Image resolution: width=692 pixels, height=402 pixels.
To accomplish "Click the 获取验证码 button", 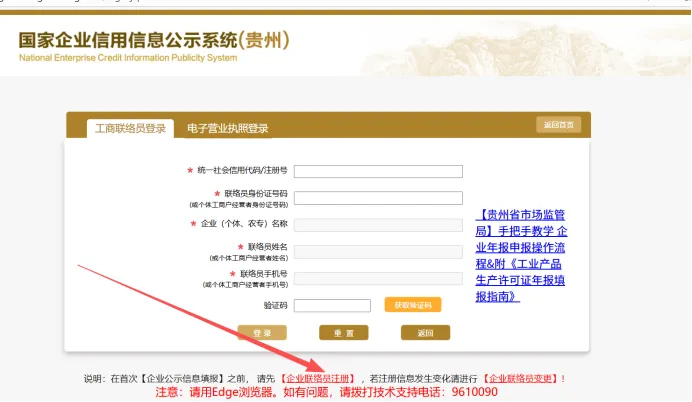I will (413, 305).
